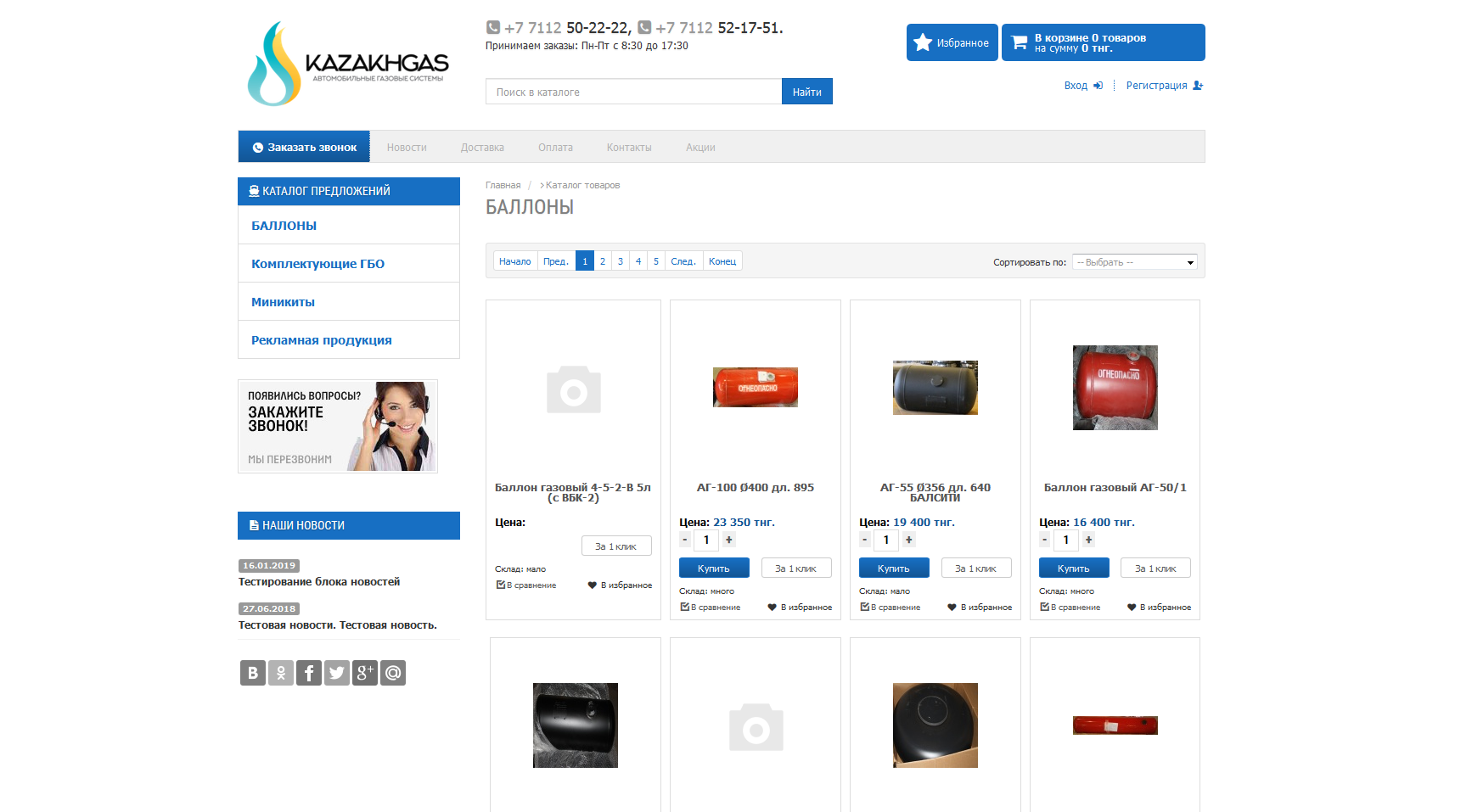Buy АГ-100 Ø400 with Купить

714,568
